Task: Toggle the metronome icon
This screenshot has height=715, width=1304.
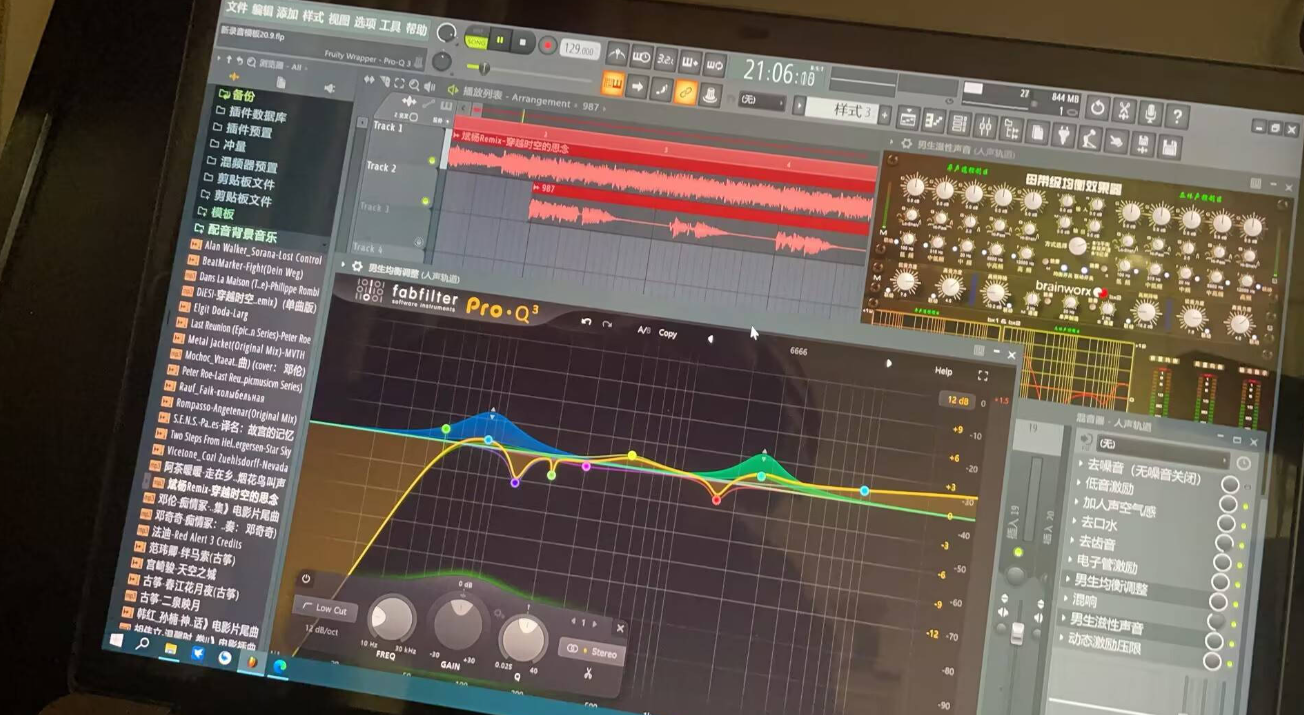Action: [617, 52]
